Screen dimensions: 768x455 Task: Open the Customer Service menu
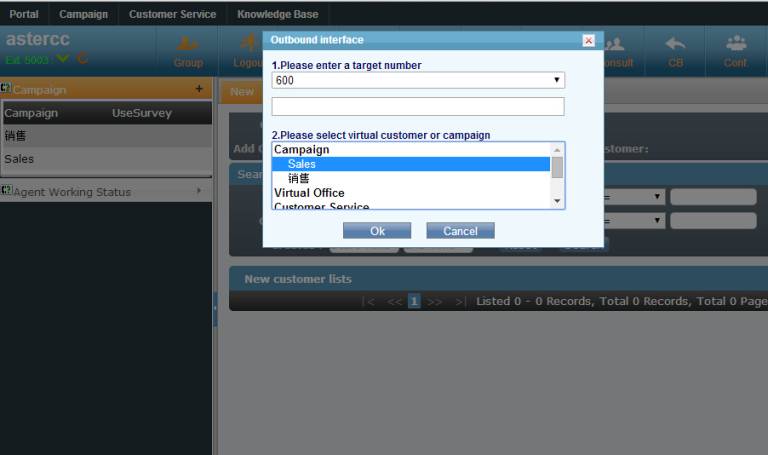pos(172,14)
